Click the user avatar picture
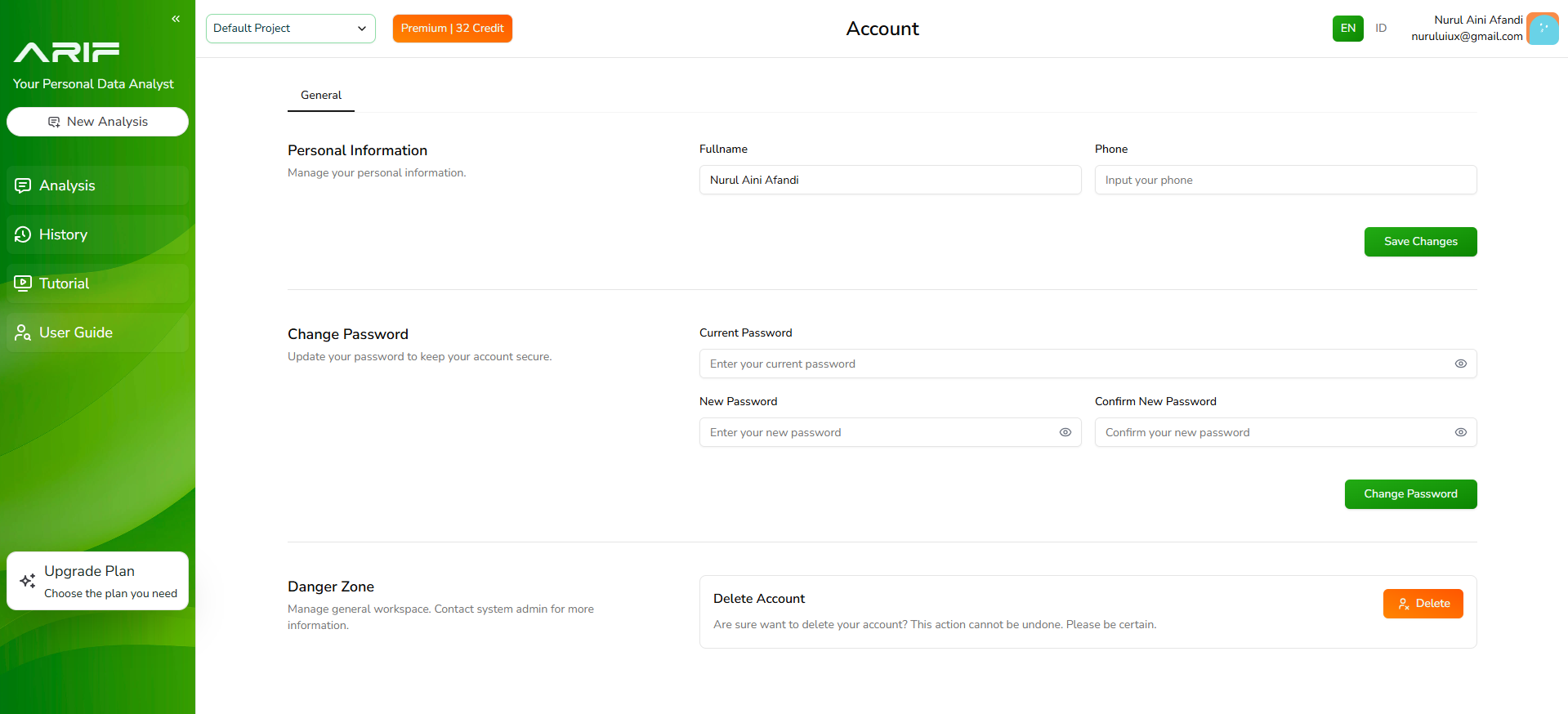1568x714 pixels. (x=1543, y=29)
